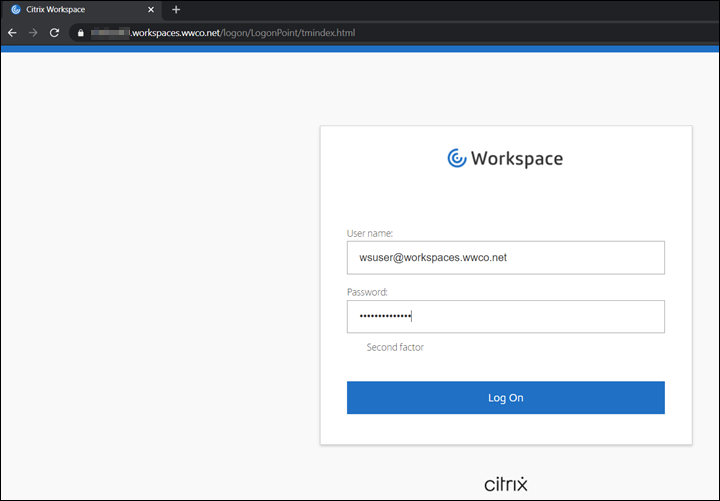The height and width of the screenshot is (501, 720).
Task: Click the Workspace heading text
Action: (517, 159)
